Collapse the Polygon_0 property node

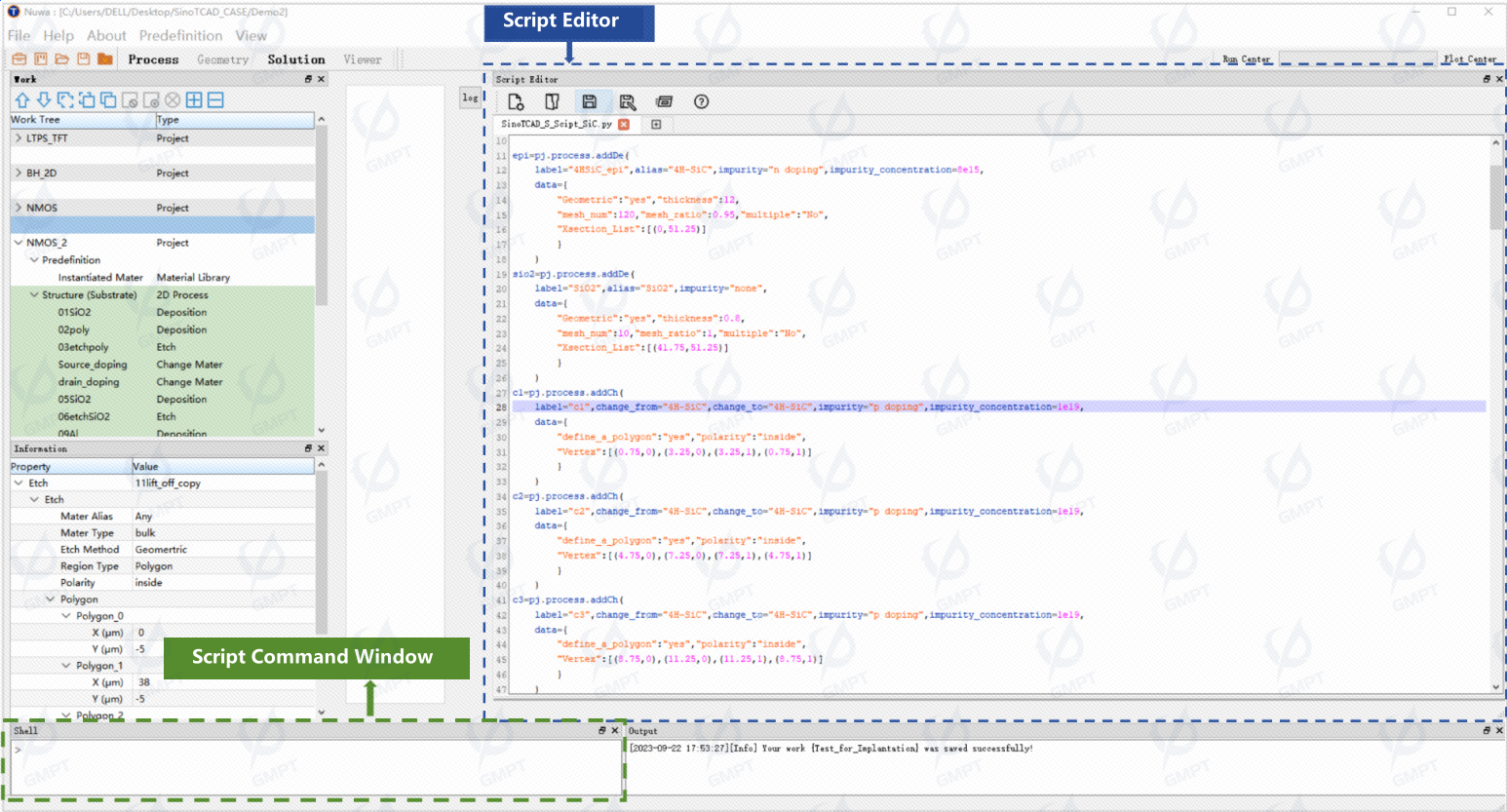point(66,616)
